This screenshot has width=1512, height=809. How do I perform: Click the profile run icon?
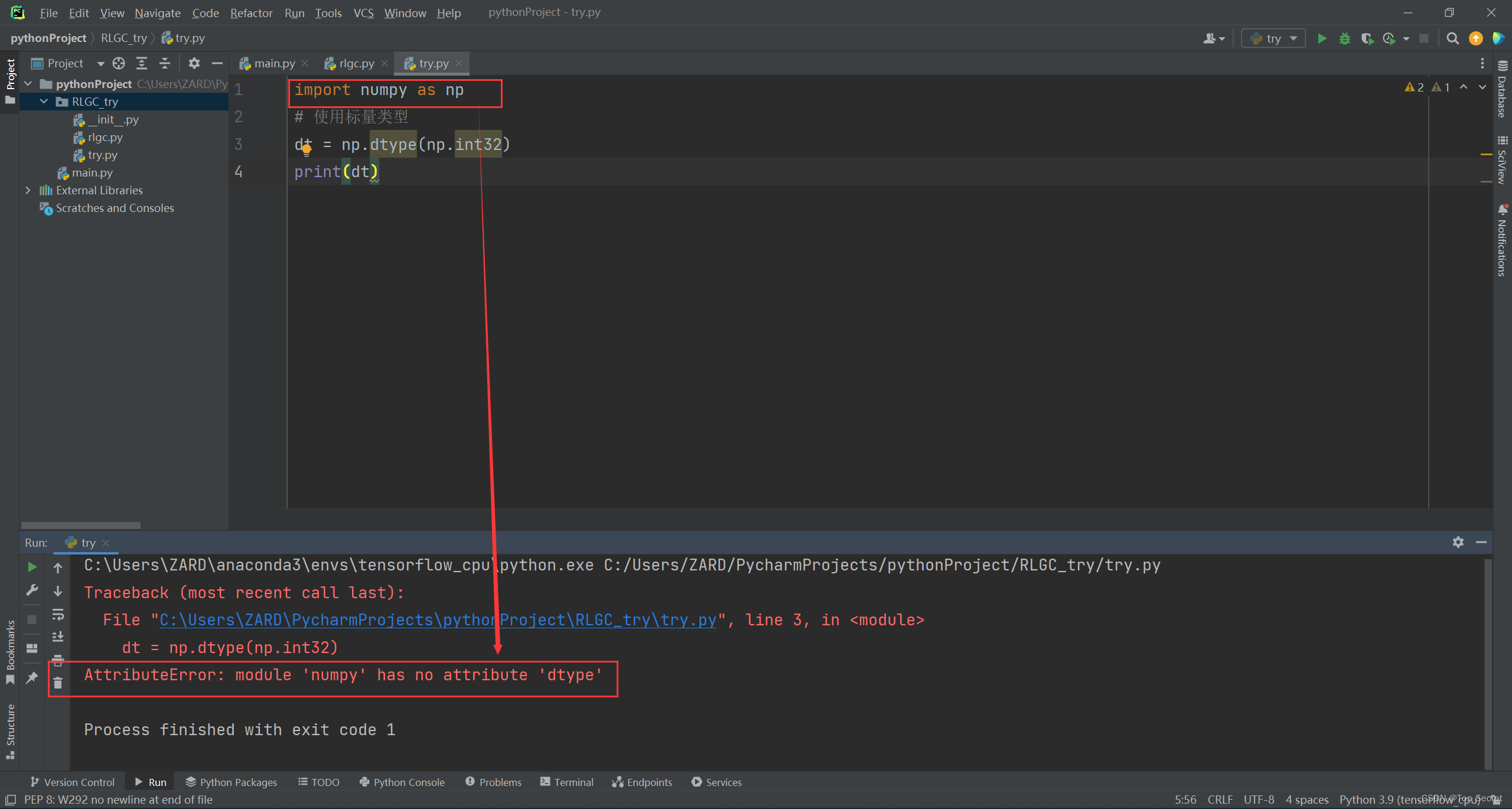pyautogui.click(x=1389, y=38)
